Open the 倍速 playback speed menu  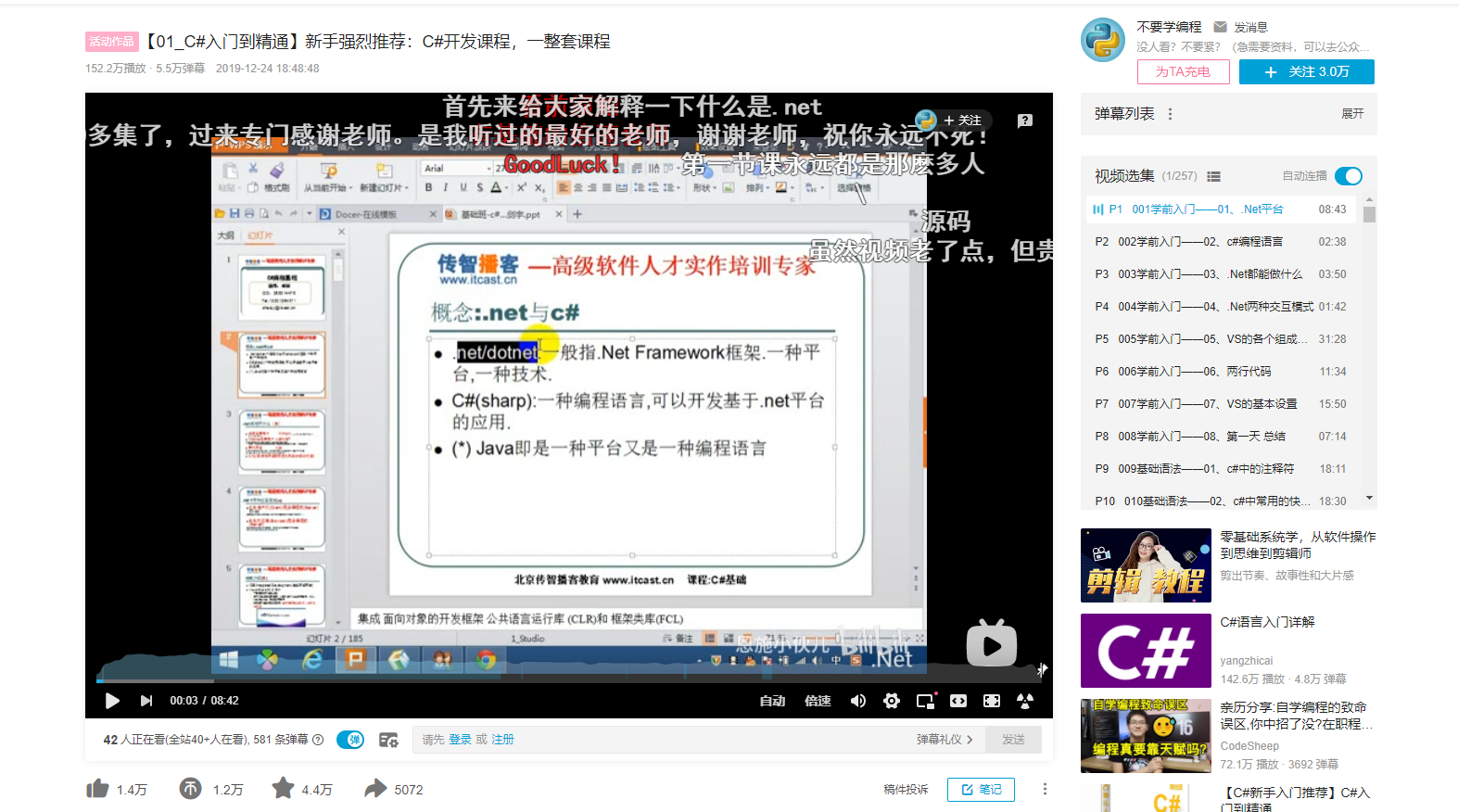point(818,701)
